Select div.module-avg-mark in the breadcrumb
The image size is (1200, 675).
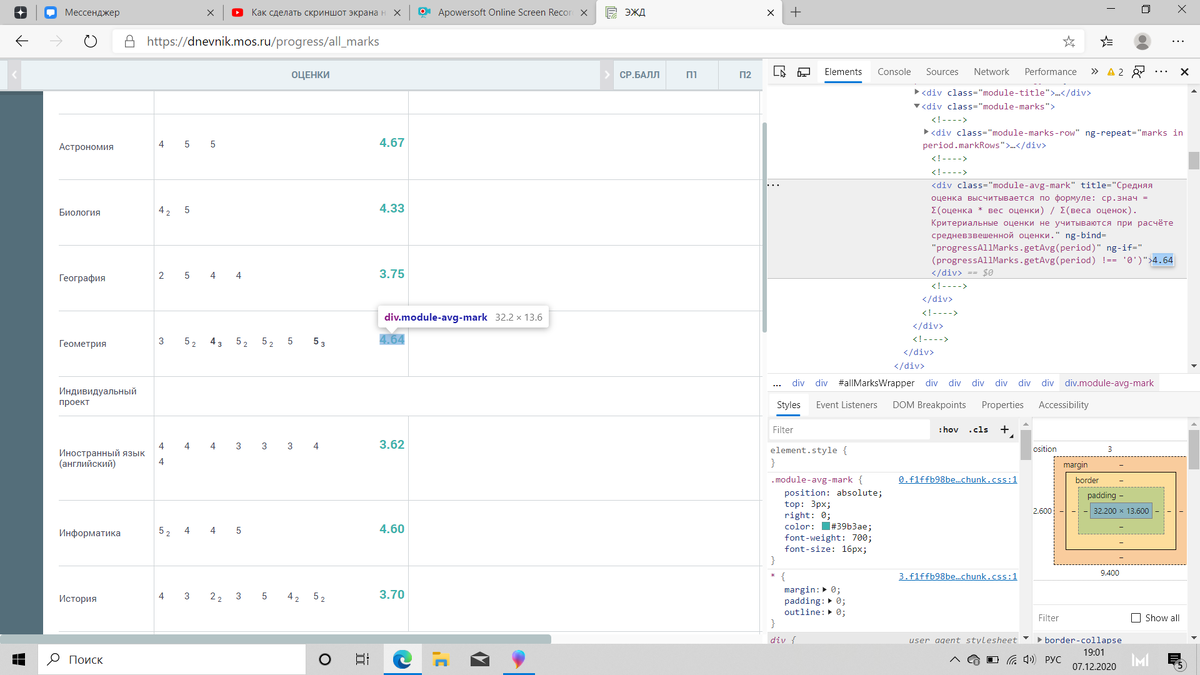(x=1108, y=383)
